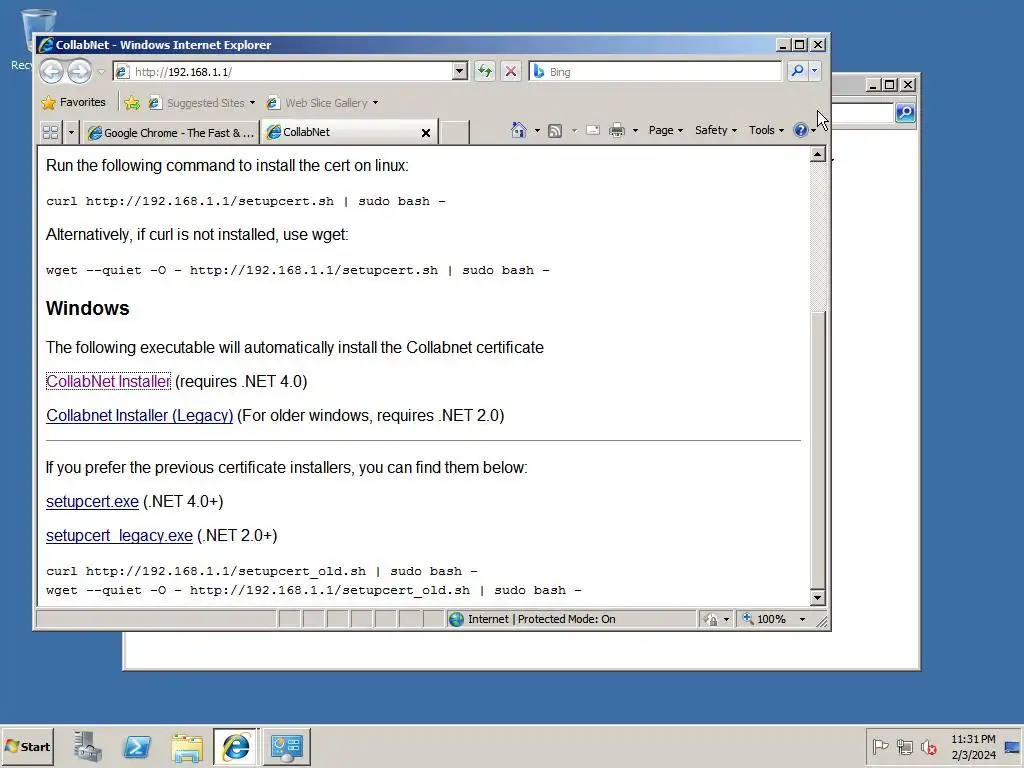Click the Windows heading text
The width and height of the screenshot is (1024, 768).
point(88,308)
